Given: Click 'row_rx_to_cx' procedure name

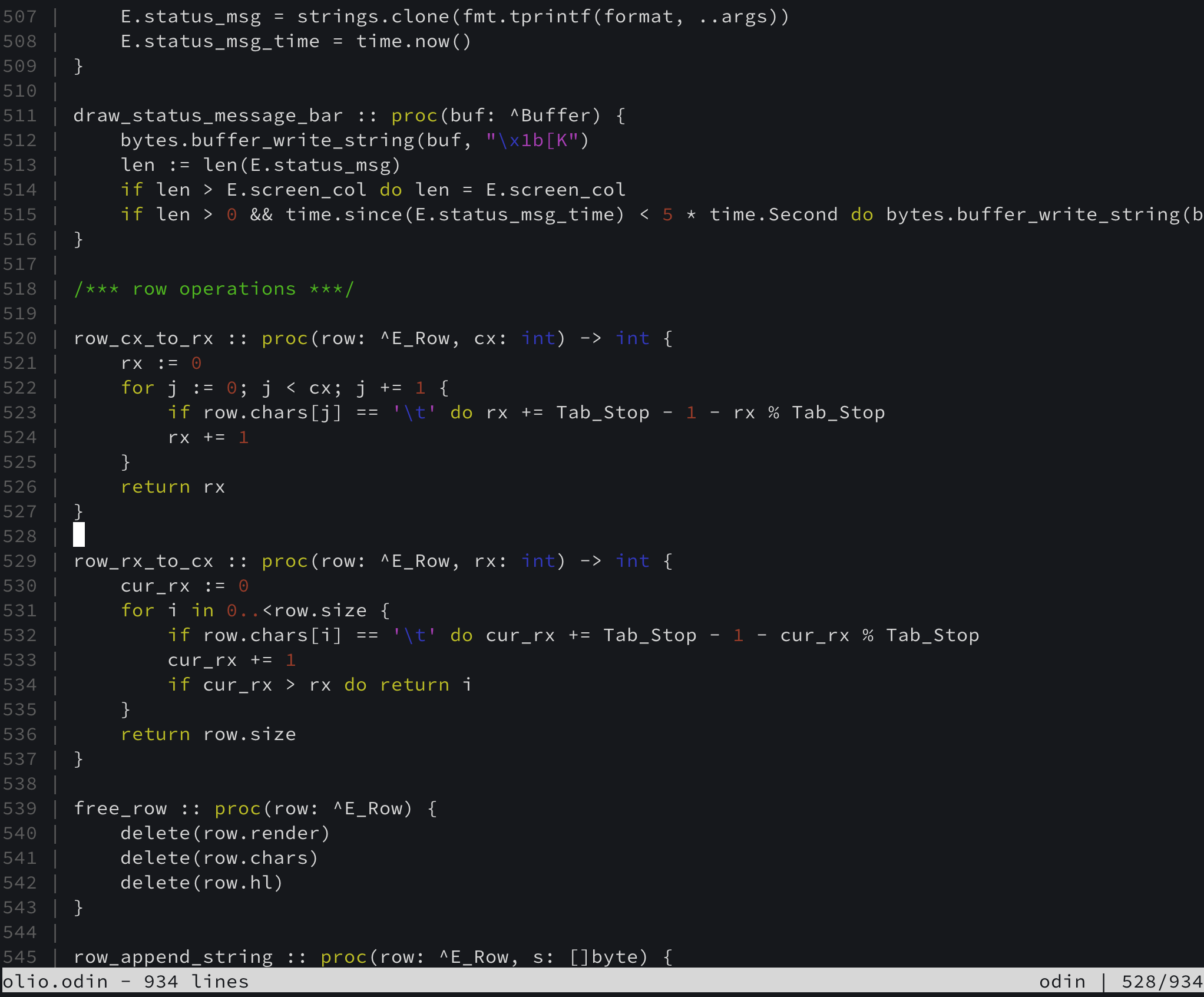Looking at the screenshot, I should [x=143, y=561].
